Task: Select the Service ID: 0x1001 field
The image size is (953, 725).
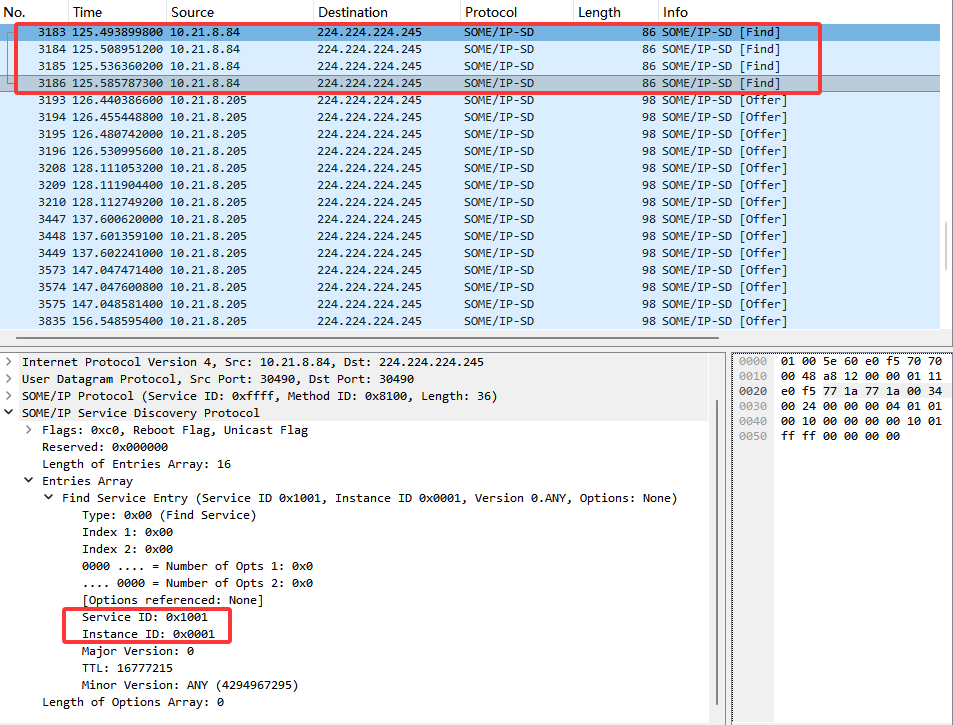Action: click(145, 617)
